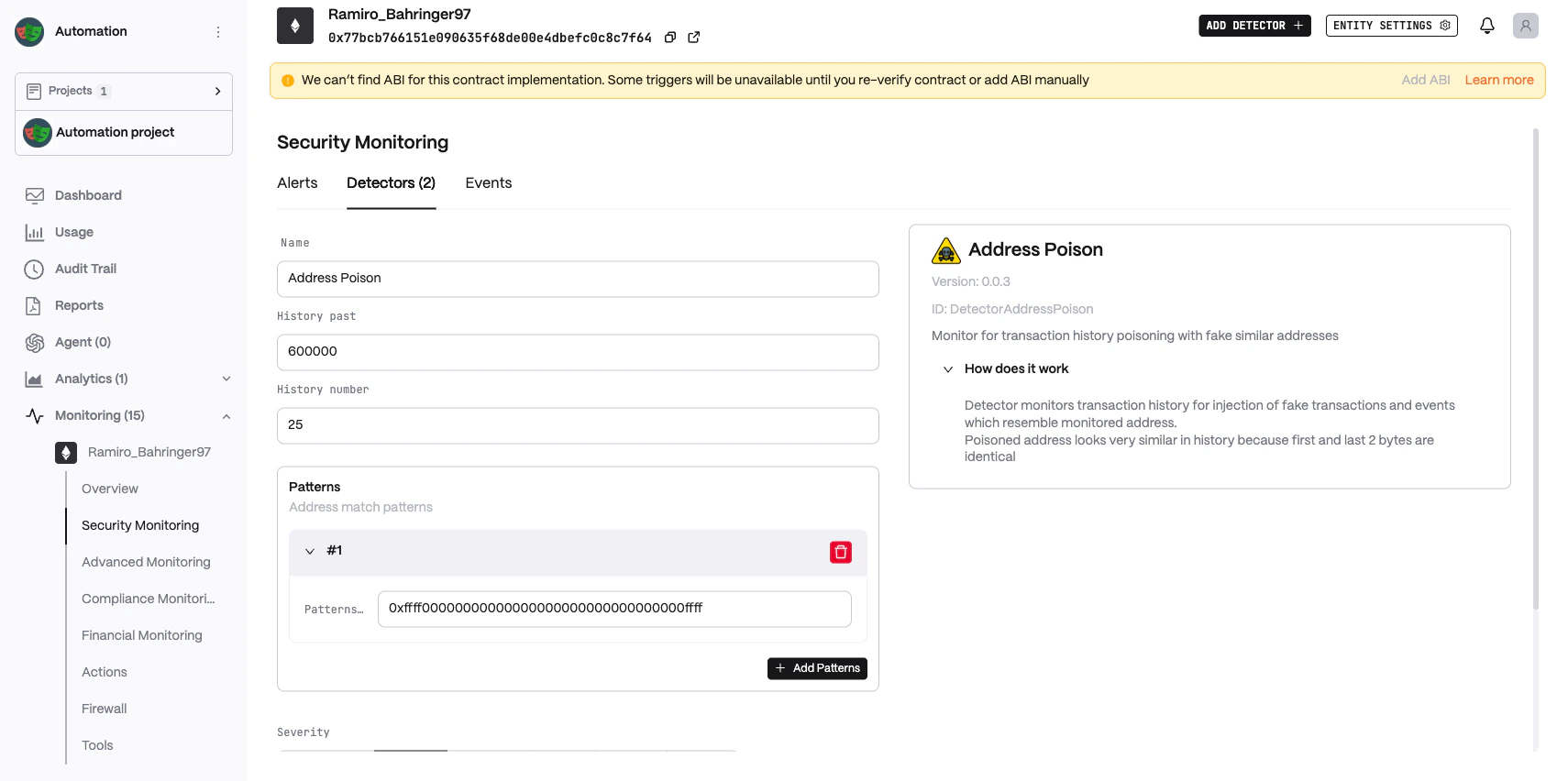This screenshot has width=1568, height=781.
Task: Click the Reports document icon
Action: point(33,305)
